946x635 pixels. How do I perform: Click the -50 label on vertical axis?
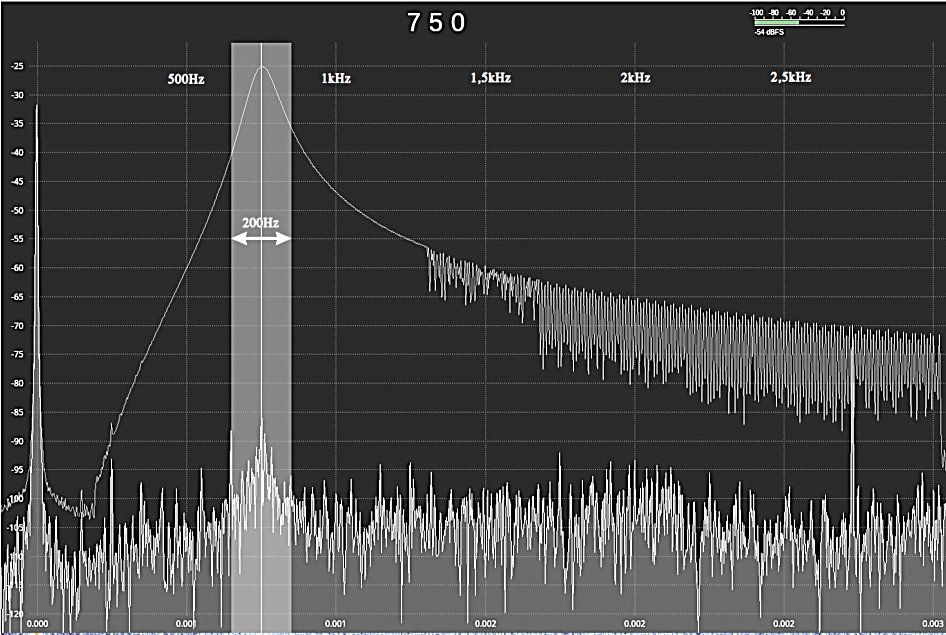click(x=18, y=210)
